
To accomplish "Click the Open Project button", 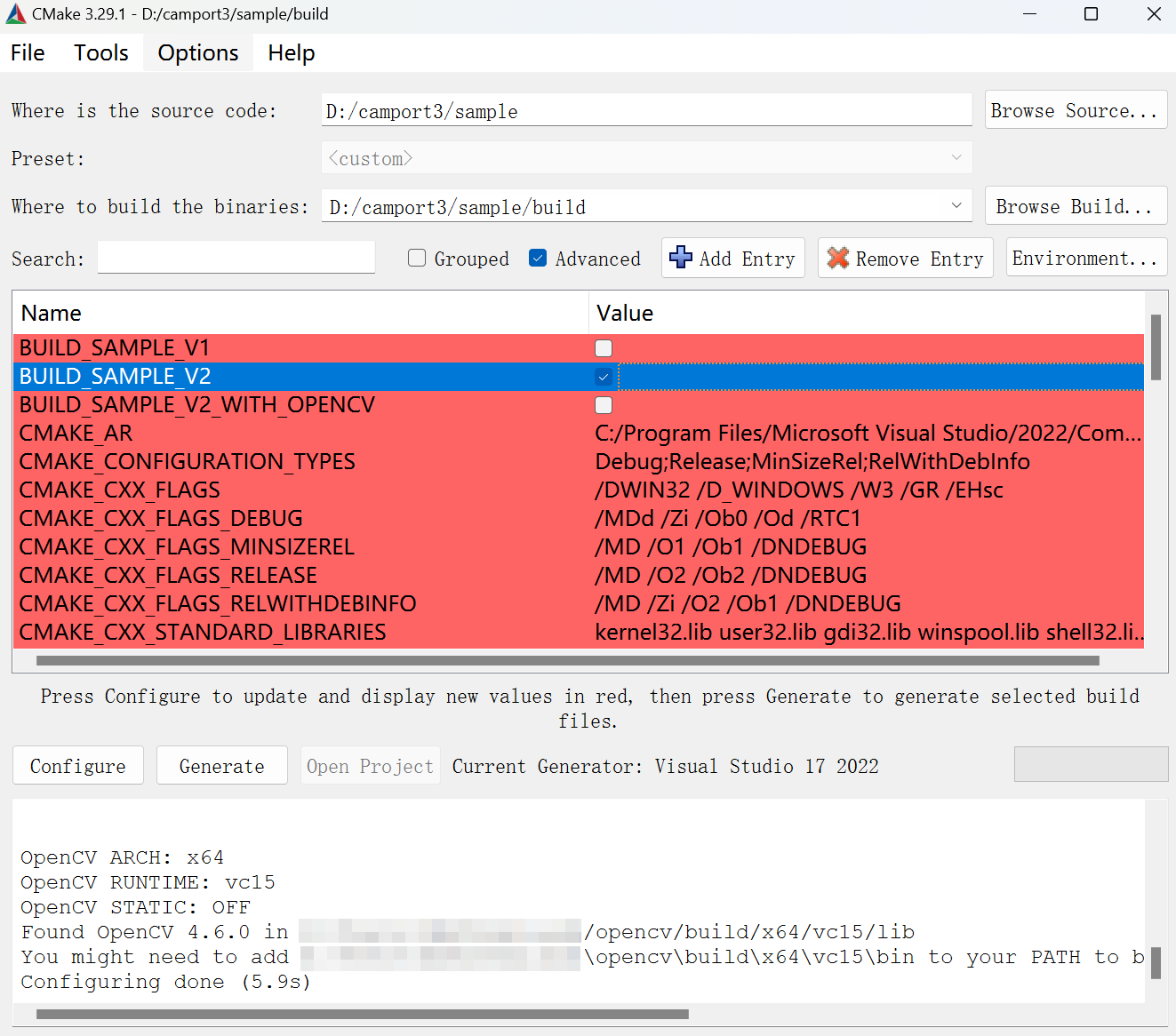I will tap(370, 766).
